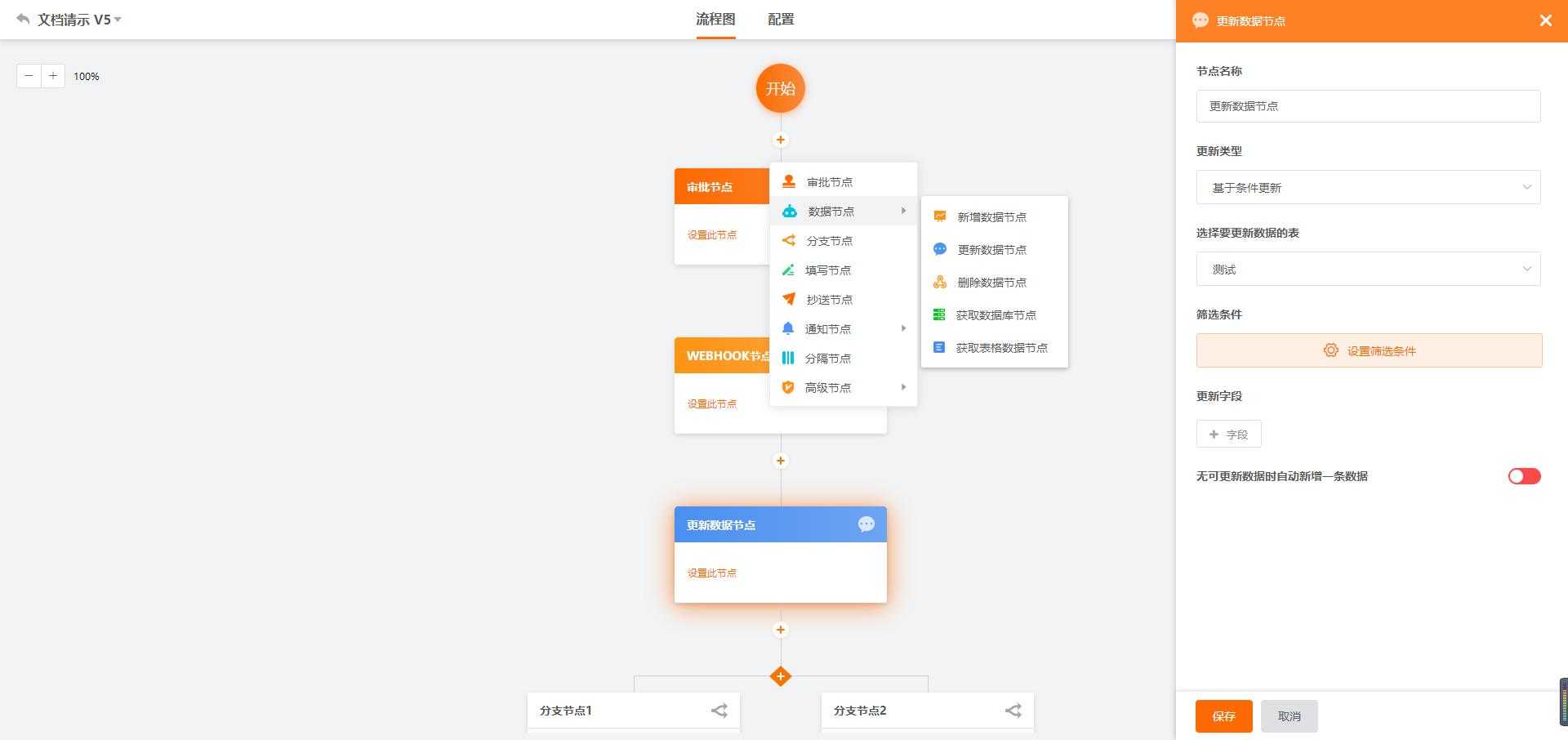Image resolution: width=1568 pixels, height=740 pixels.
Task: Choose 获取表格数据节点 from the submenu
Action: tap(995, 348)
